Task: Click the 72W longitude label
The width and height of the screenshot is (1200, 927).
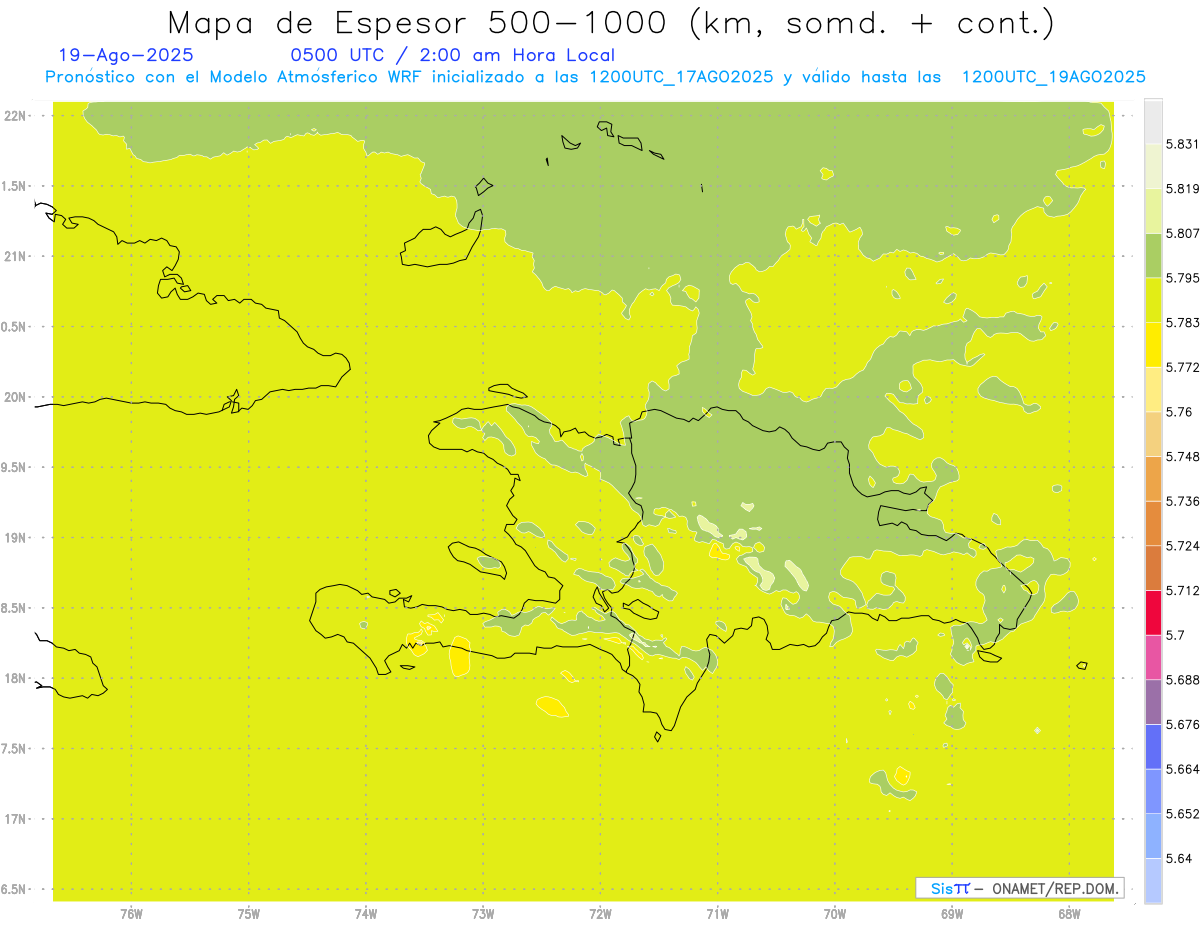Action: click(600, 914)
